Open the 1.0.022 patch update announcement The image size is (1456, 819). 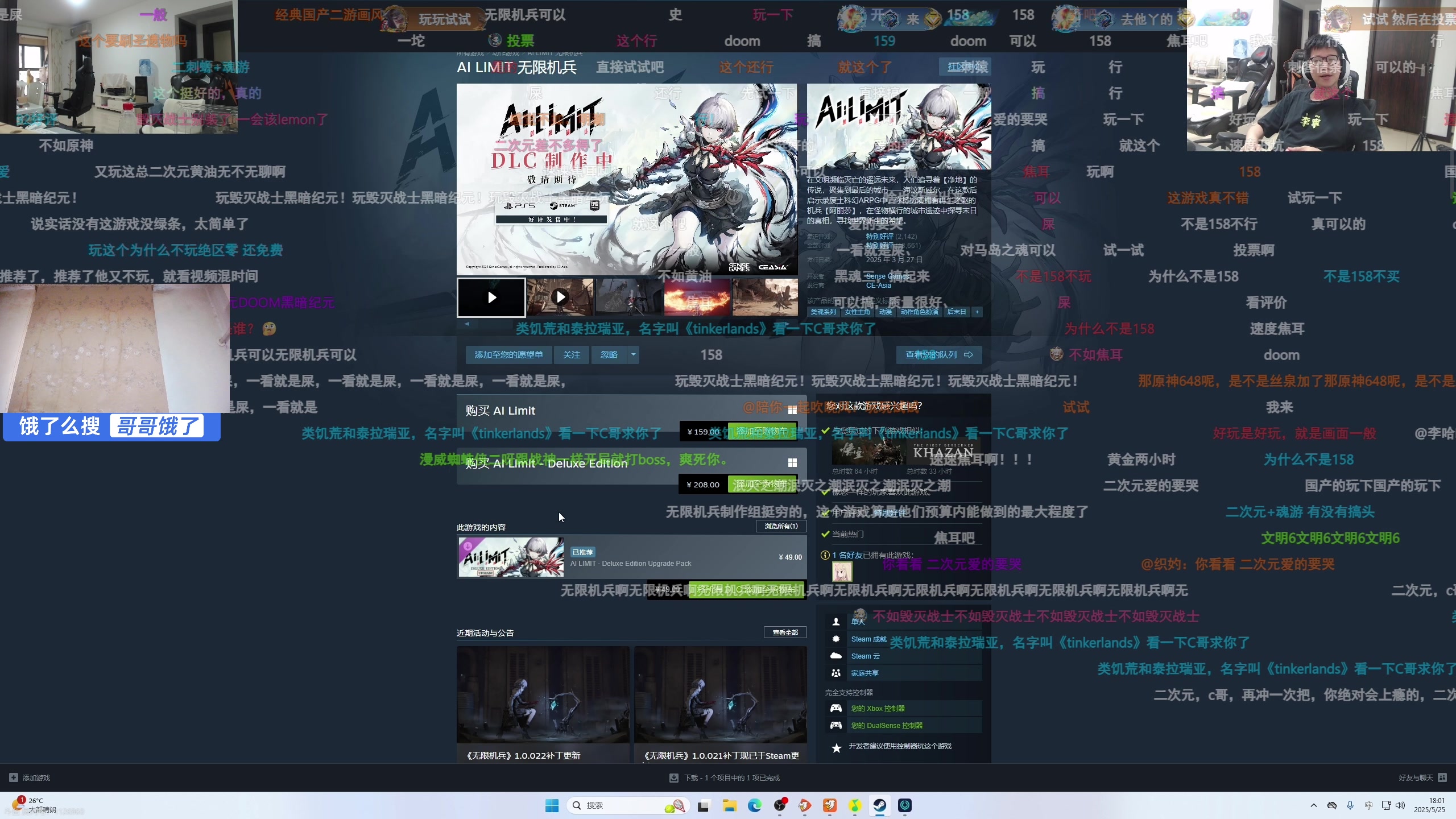(x=543, y=704)
